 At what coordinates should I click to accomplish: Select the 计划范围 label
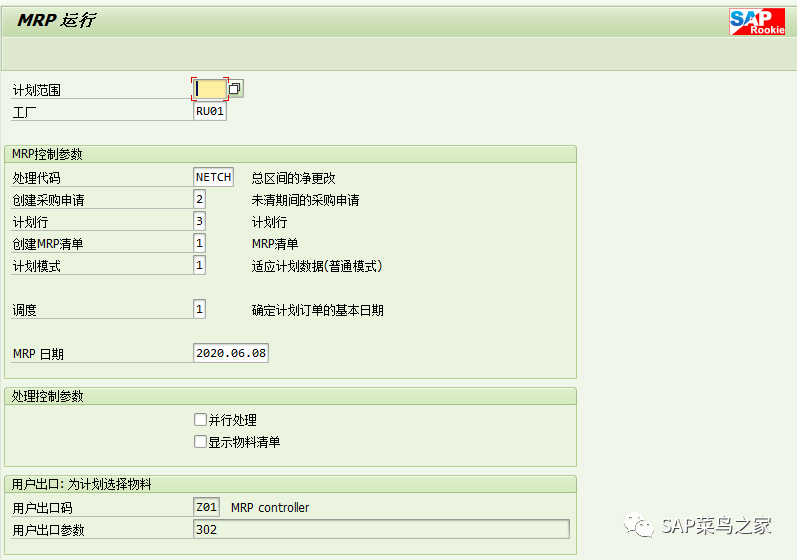click(x=37, y=90)
